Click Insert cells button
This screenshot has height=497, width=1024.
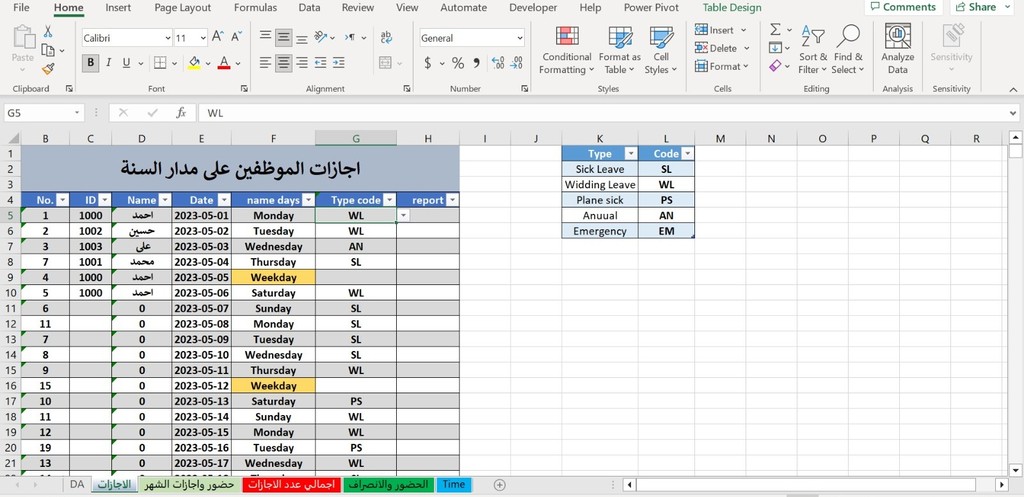tap(722, 30)
